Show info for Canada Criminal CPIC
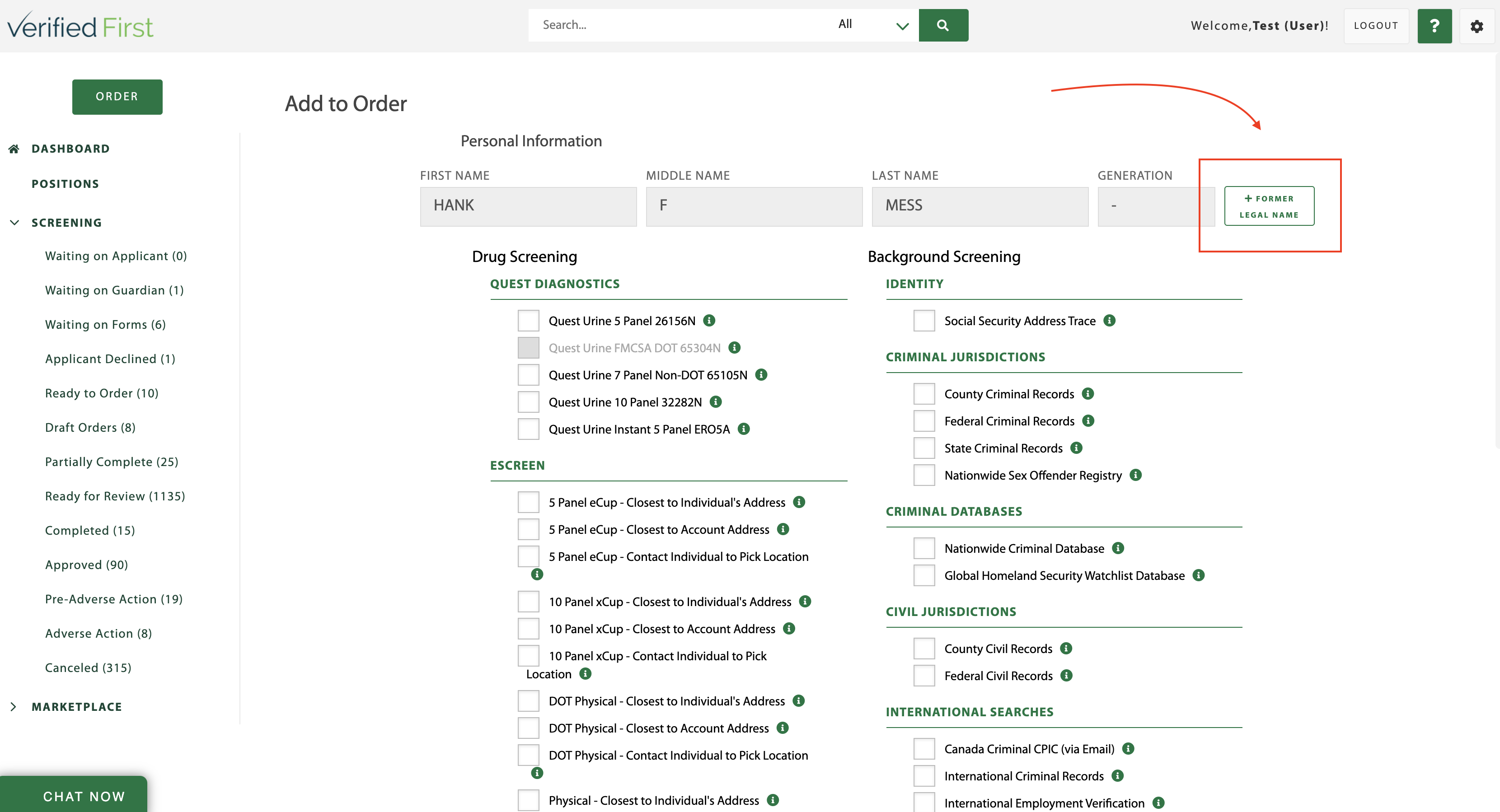The height and width of the screenshot is (812, 1500). tap(1128, 749)
